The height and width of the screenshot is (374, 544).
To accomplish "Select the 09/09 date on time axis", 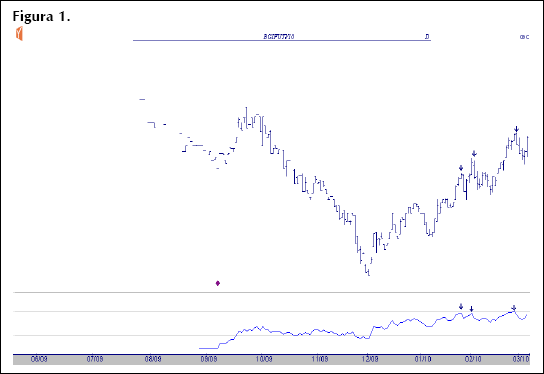I will click(209, 359).
